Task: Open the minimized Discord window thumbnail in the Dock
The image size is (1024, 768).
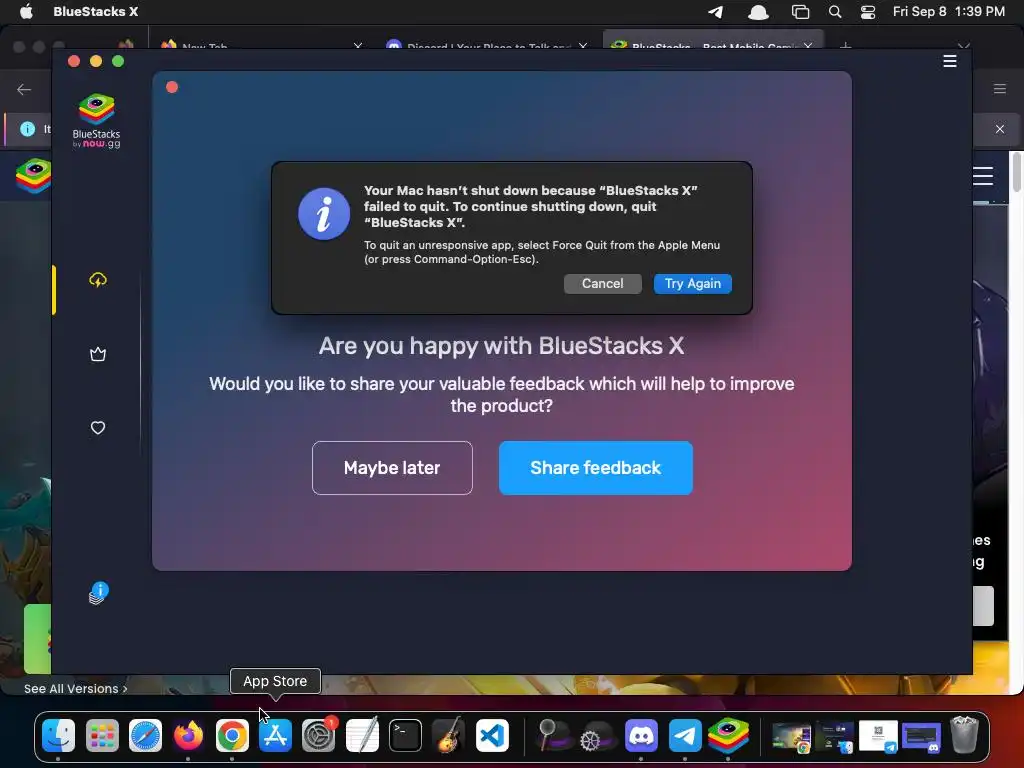Action: point(921,736)
